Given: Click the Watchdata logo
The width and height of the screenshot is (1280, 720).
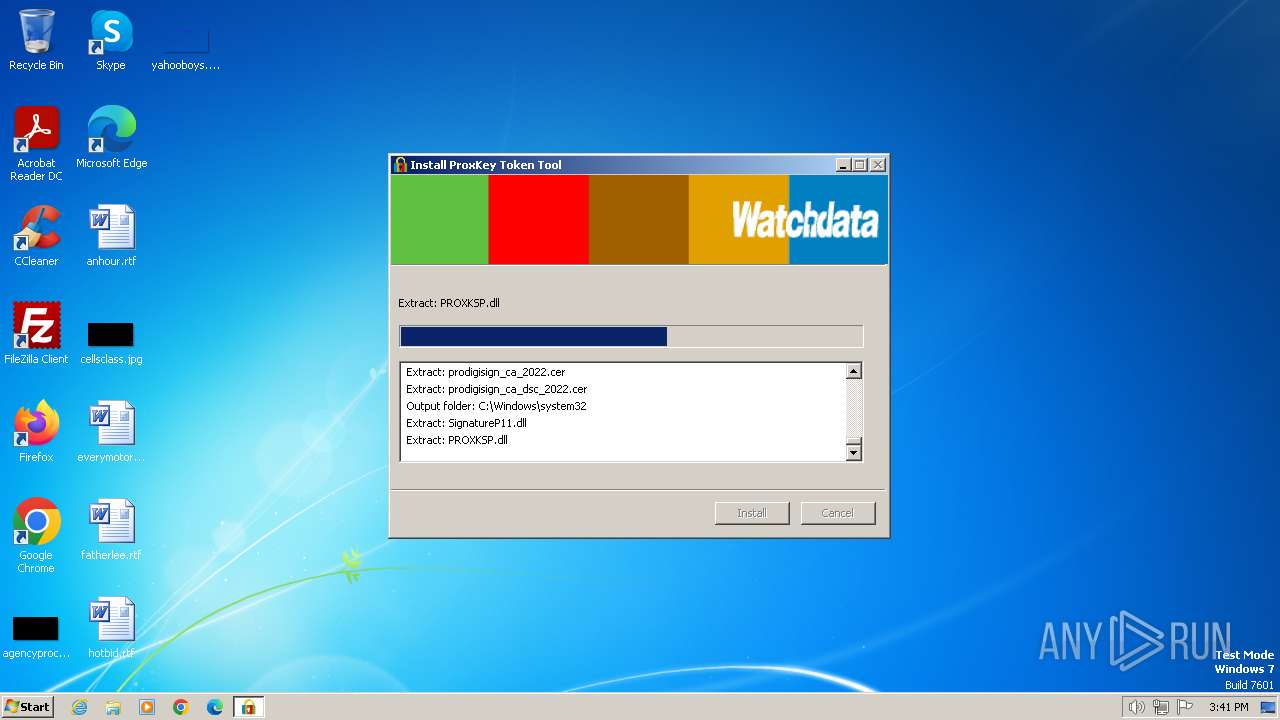Looking at the screenshot, I should click(x=805, y=220).
